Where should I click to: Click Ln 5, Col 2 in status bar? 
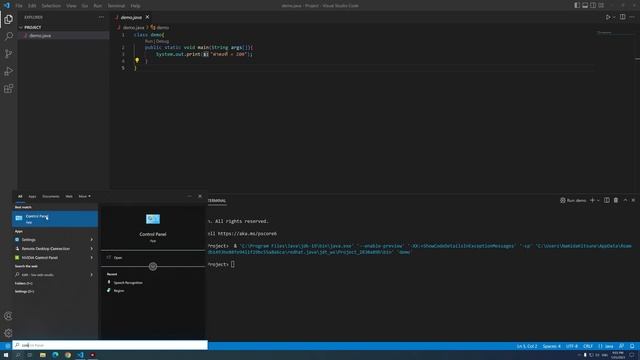527,346
